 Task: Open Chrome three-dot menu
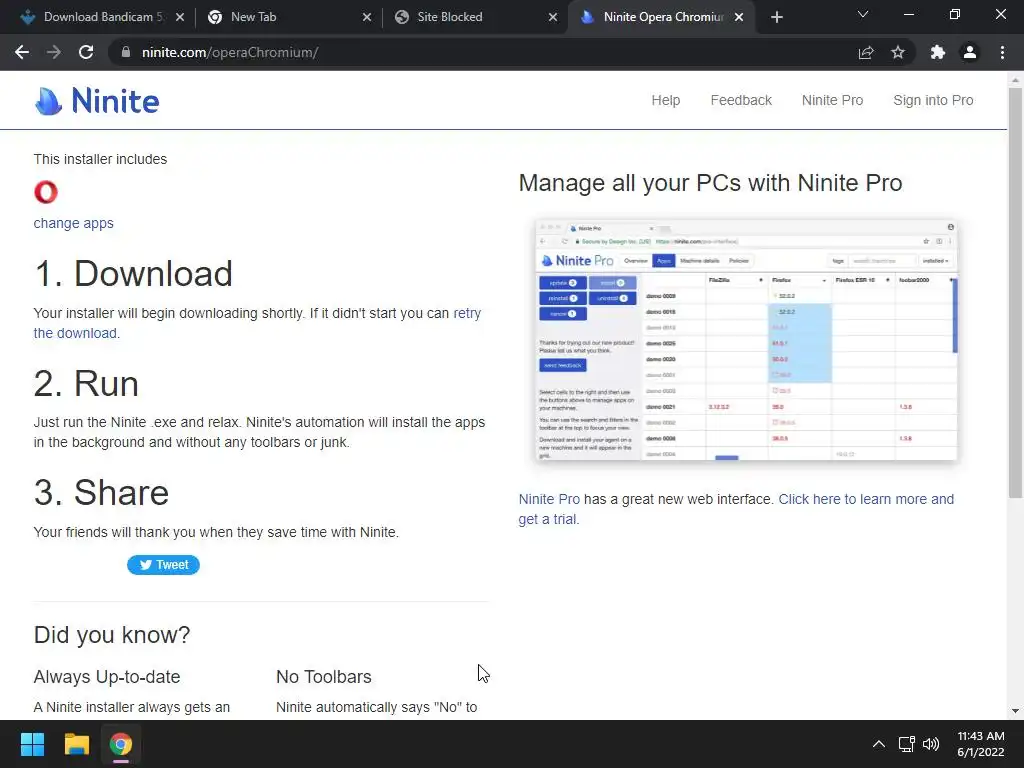[x=1002, y=52]
